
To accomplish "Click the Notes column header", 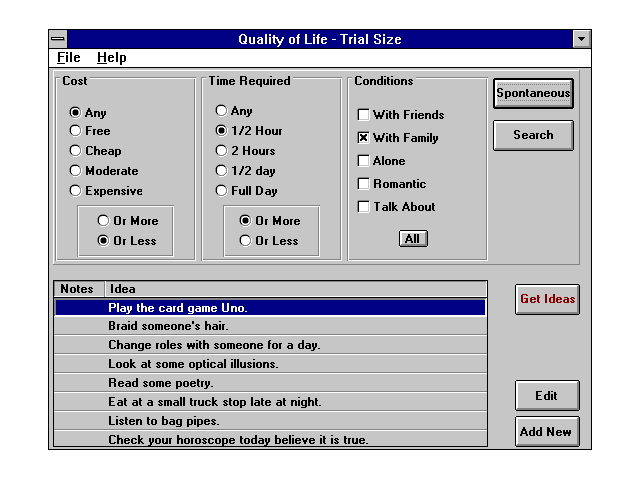I will pyautogui.click(x=78, y=289).
